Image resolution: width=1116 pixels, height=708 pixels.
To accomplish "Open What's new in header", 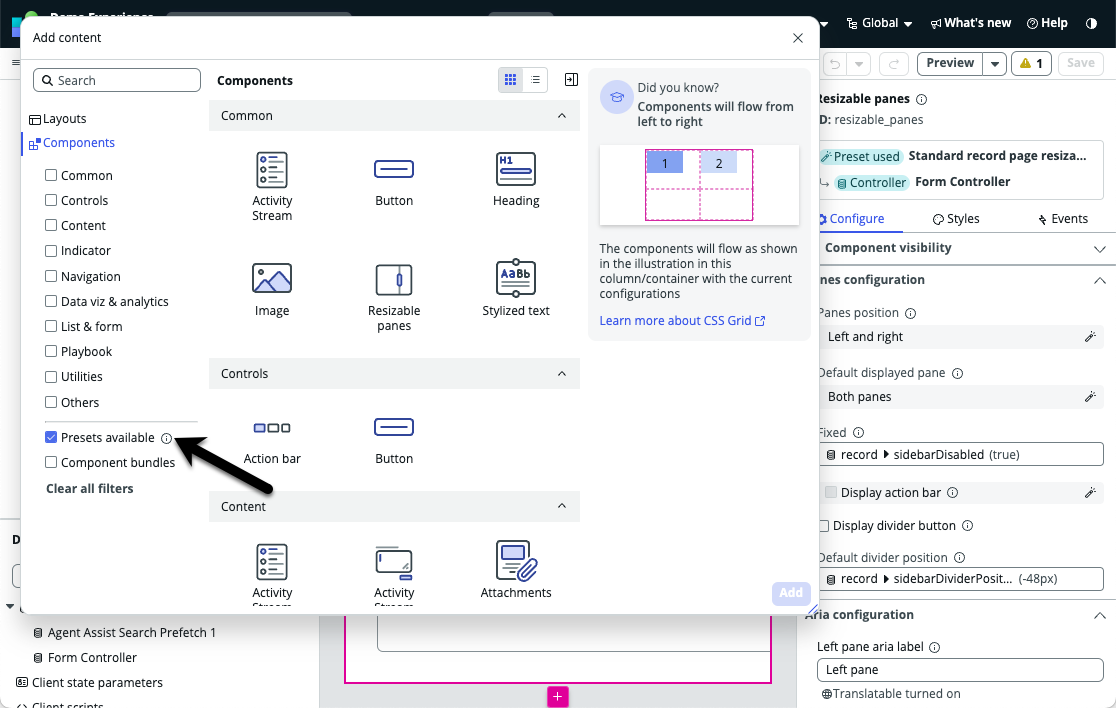I will 970,23.
